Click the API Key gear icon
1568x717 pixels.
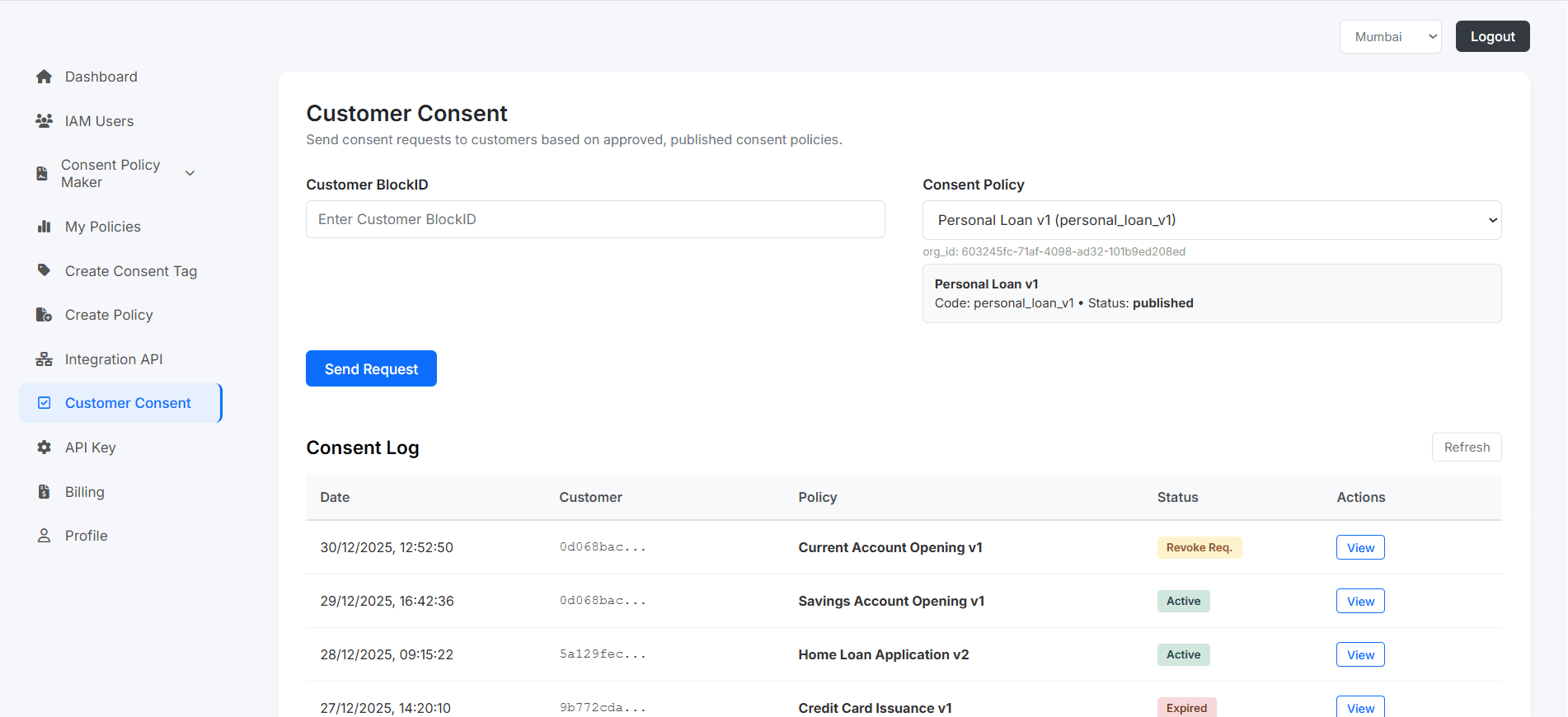[45, 448]
